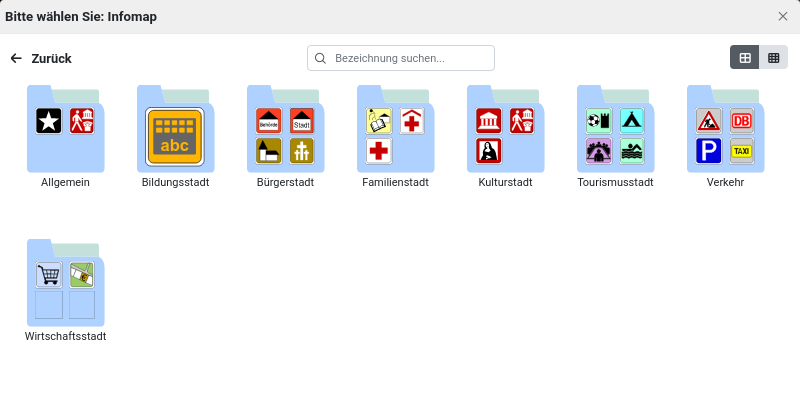Go back via the Zurück label
Image resolution: width=800 pixels, height=401 pixels.
coord(52,59)
